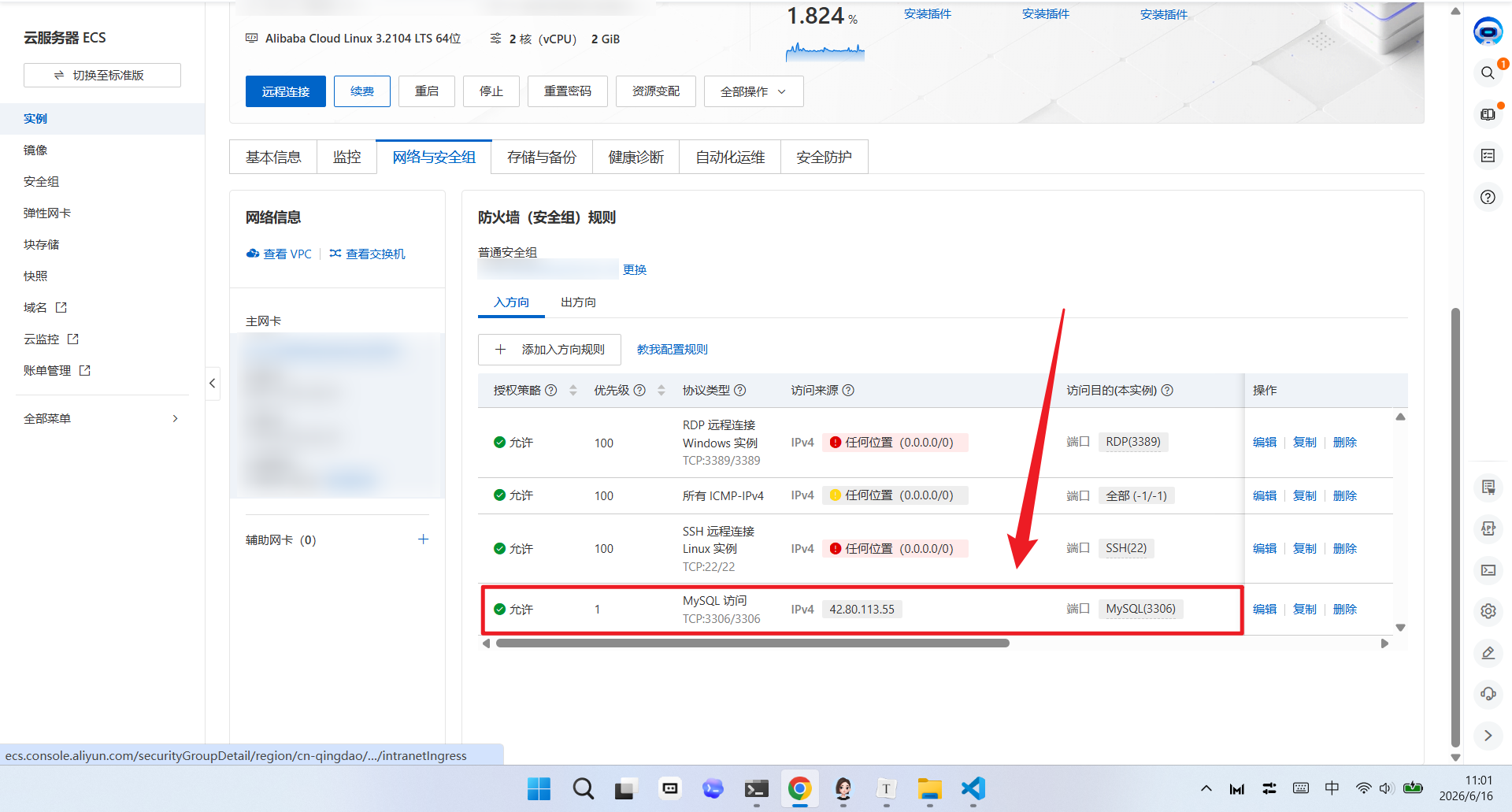Click help icon next to 优先级 header
Image resolution: width=1512 pixels, height=812 pixels.
click(639, 391)
